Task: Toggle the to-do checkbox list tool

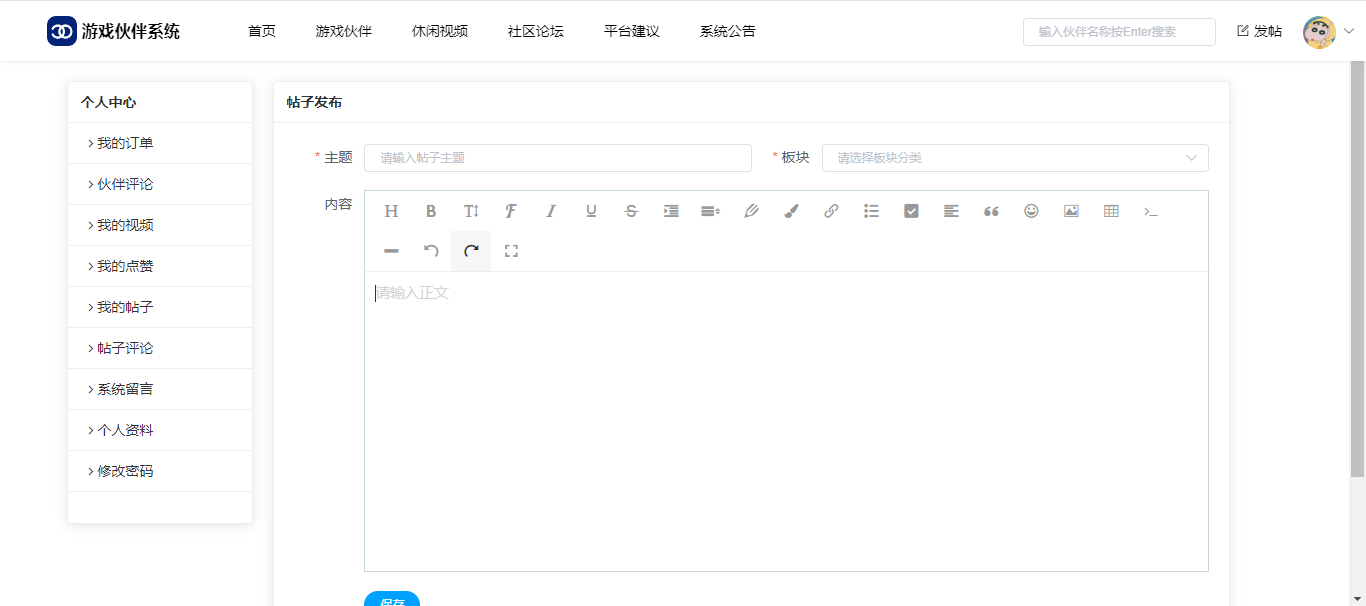Action: 911,211
